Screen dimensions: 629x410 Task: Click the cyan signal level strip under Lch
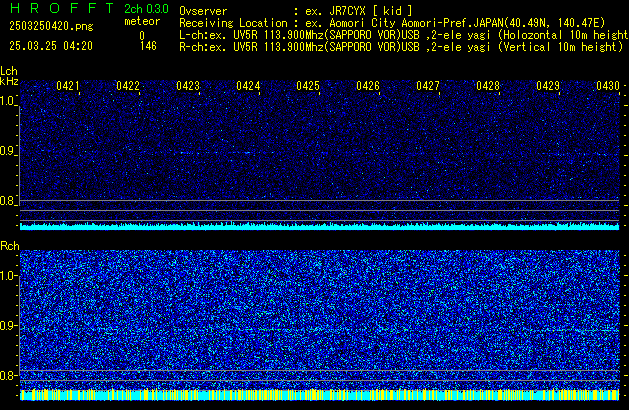(x=320, y=226)
